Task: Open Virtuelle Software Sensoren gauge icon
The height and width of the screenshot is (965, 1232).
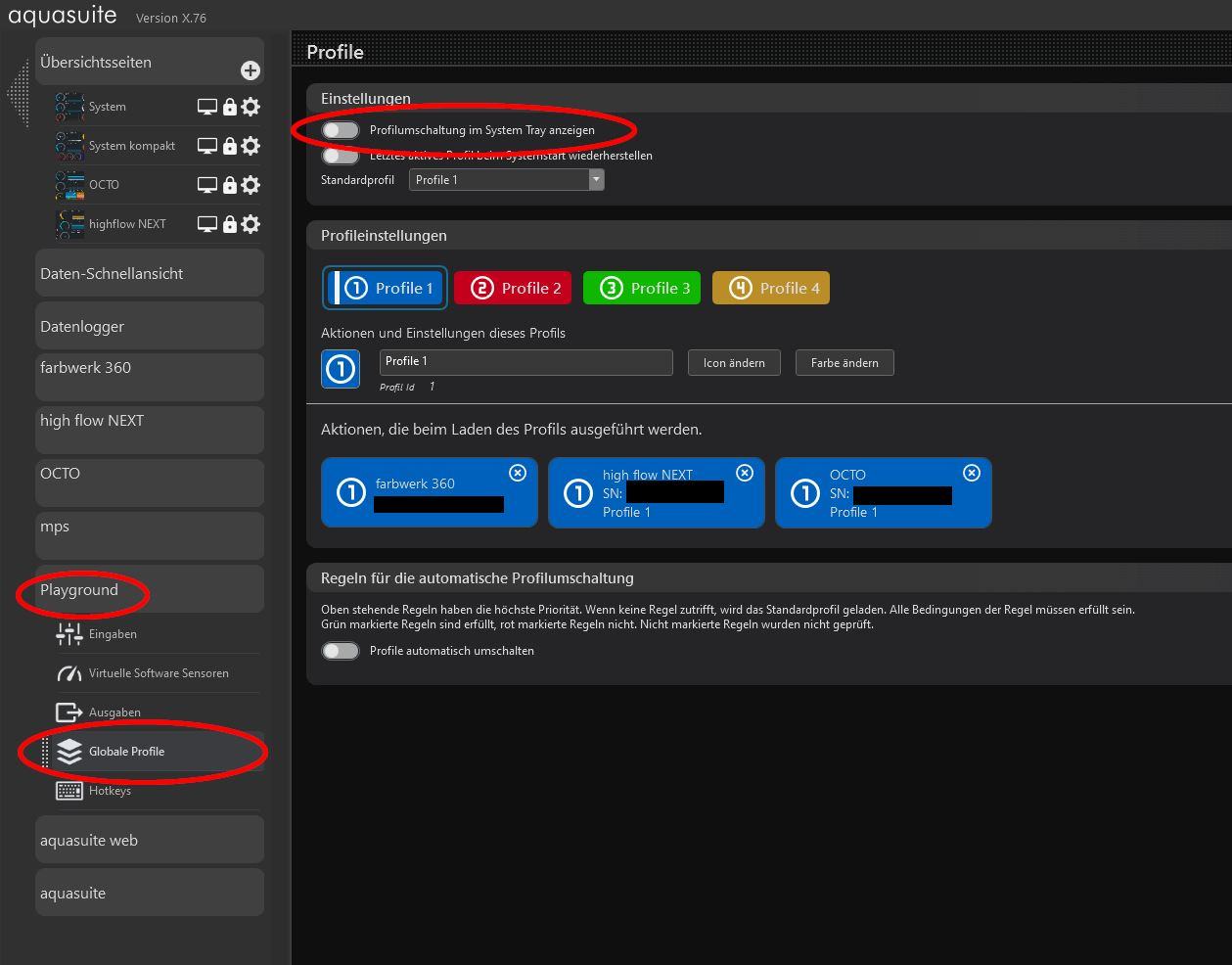Action: [x=69, y=673]
